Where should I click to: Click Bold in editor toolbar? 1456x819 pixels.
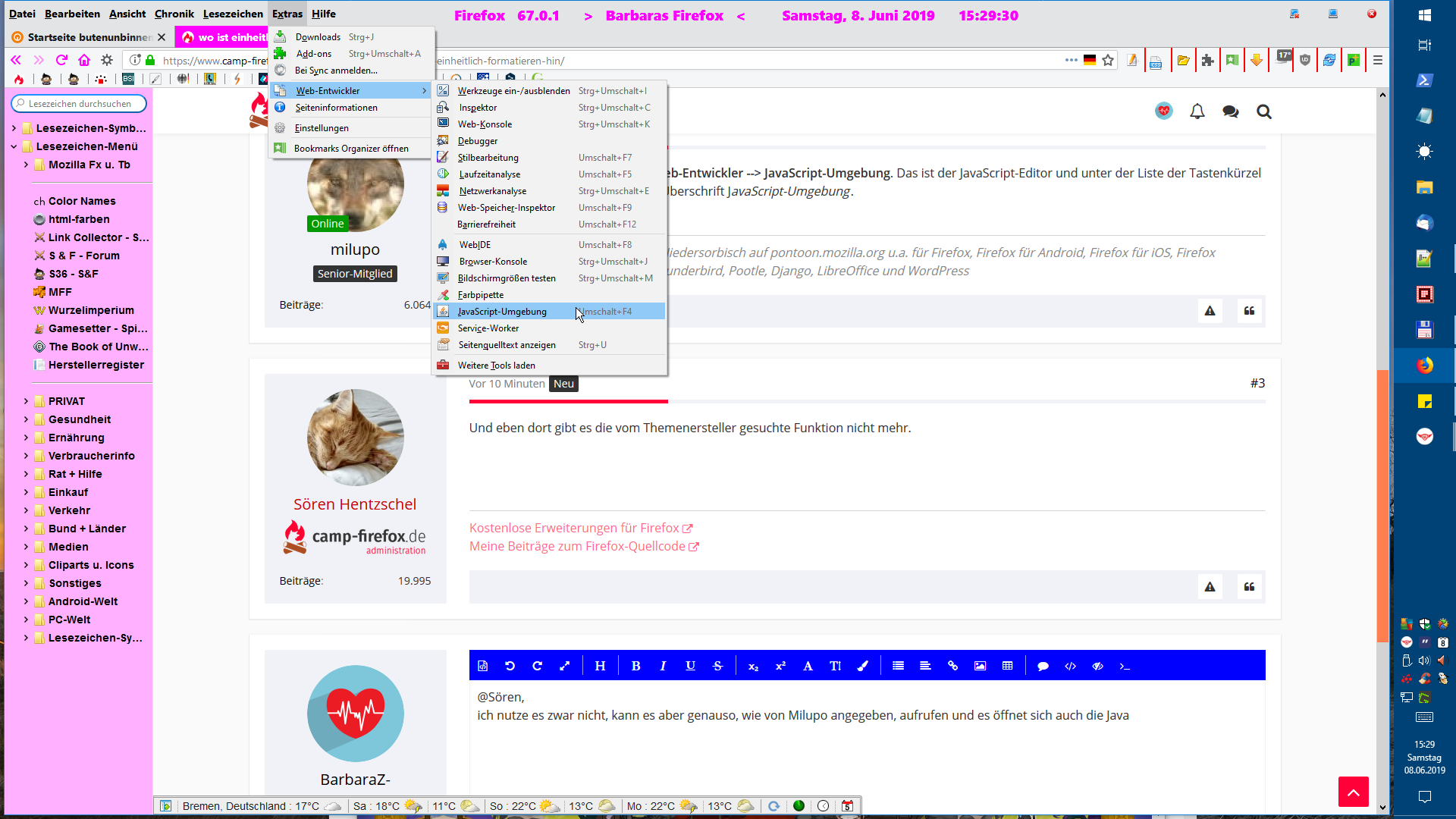pos(635,666)
